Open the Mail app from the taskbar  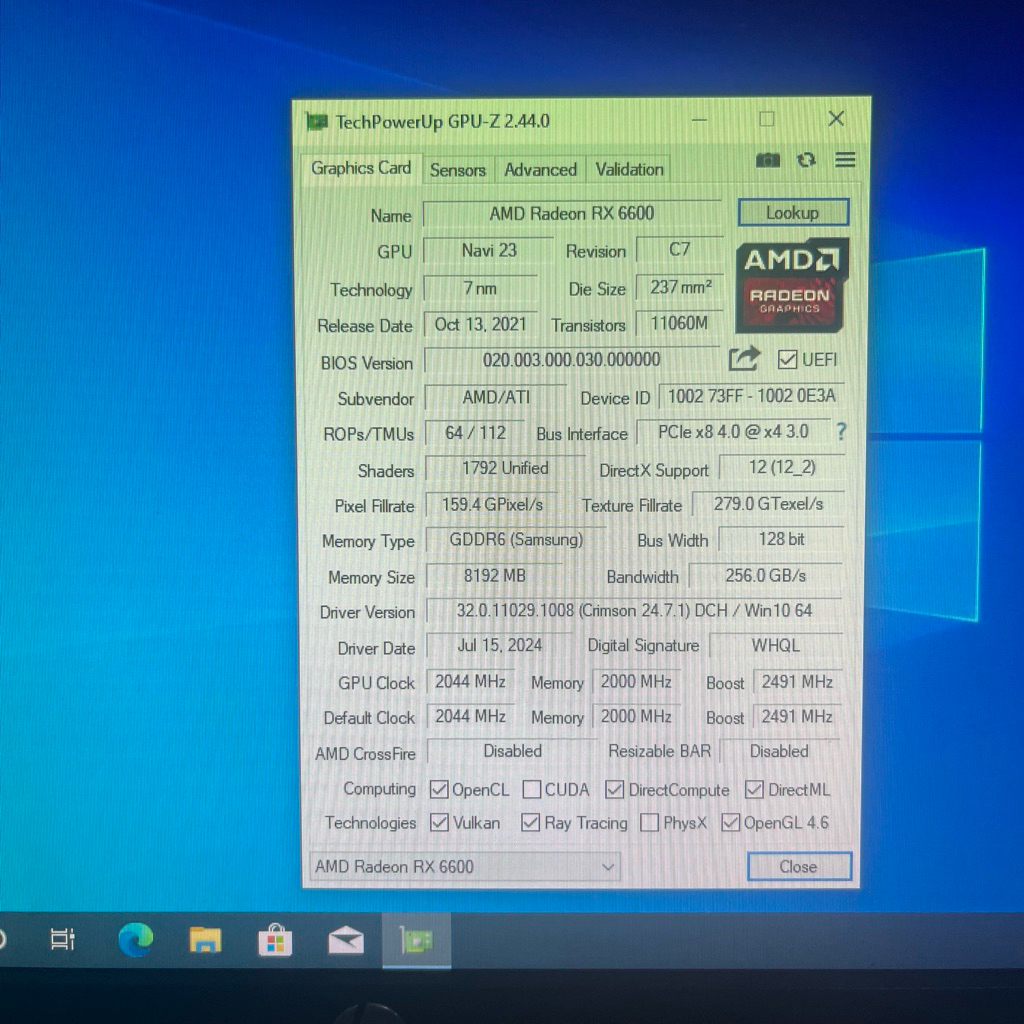coord(345,940)
